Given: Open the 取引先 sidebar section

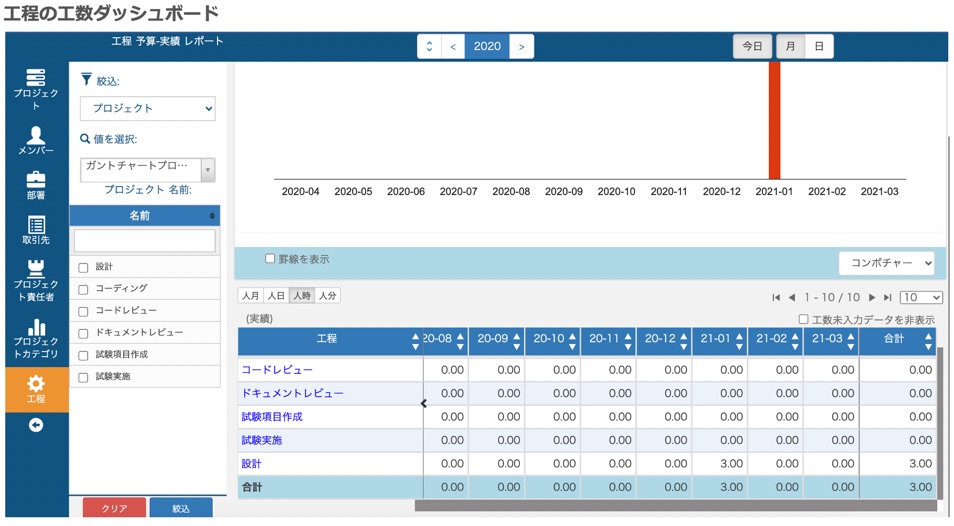Looking at the screenshot, I should coord(36,230).
